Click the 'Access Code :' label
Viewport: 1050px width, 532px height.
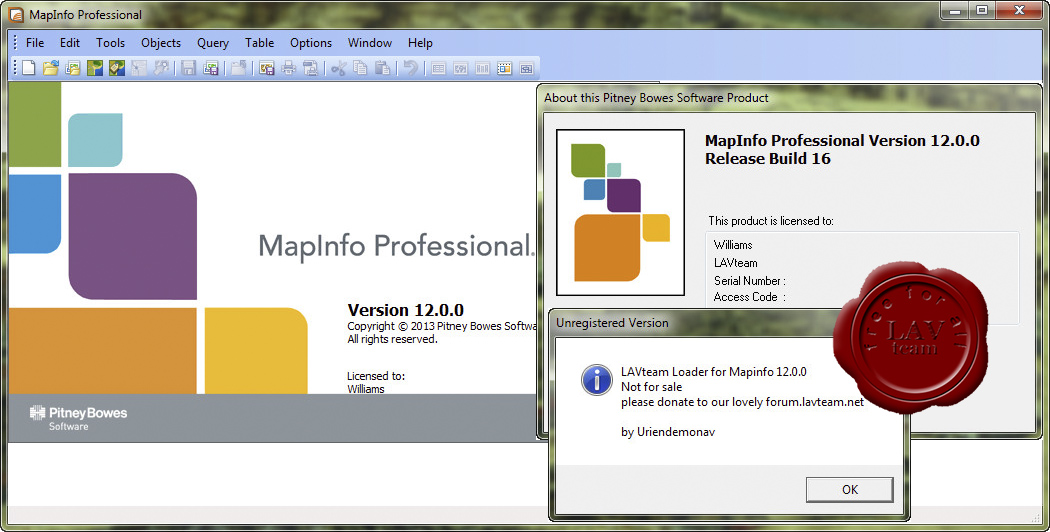point(749,297)
